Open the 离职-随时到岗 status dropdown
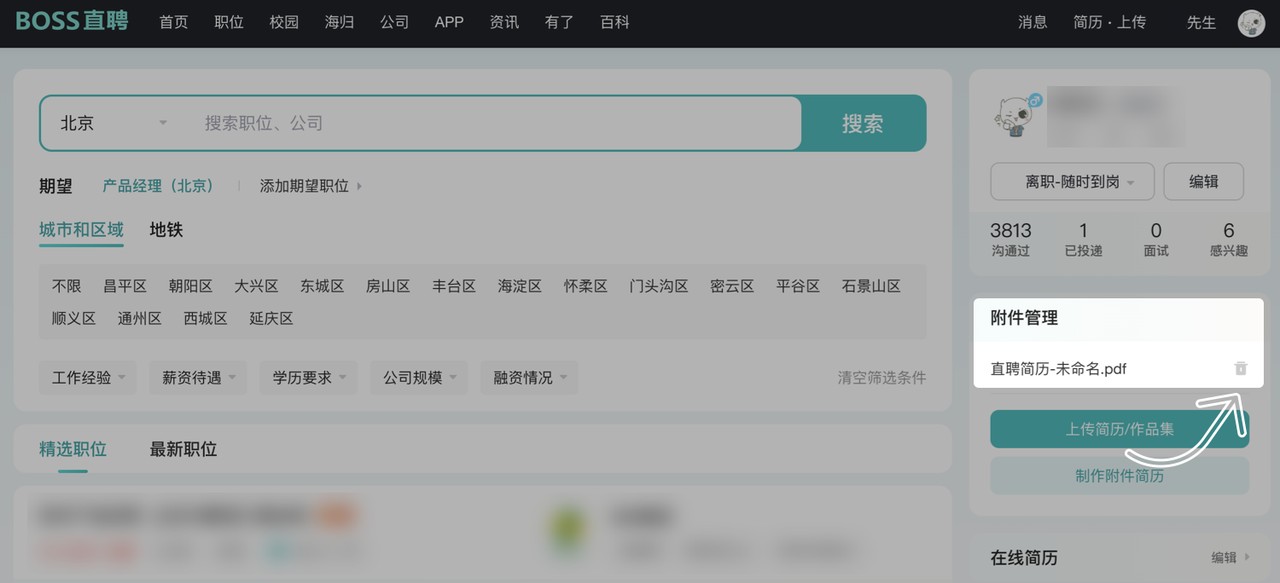This screenshot has height=583, width=1280. pos(1072,182)
